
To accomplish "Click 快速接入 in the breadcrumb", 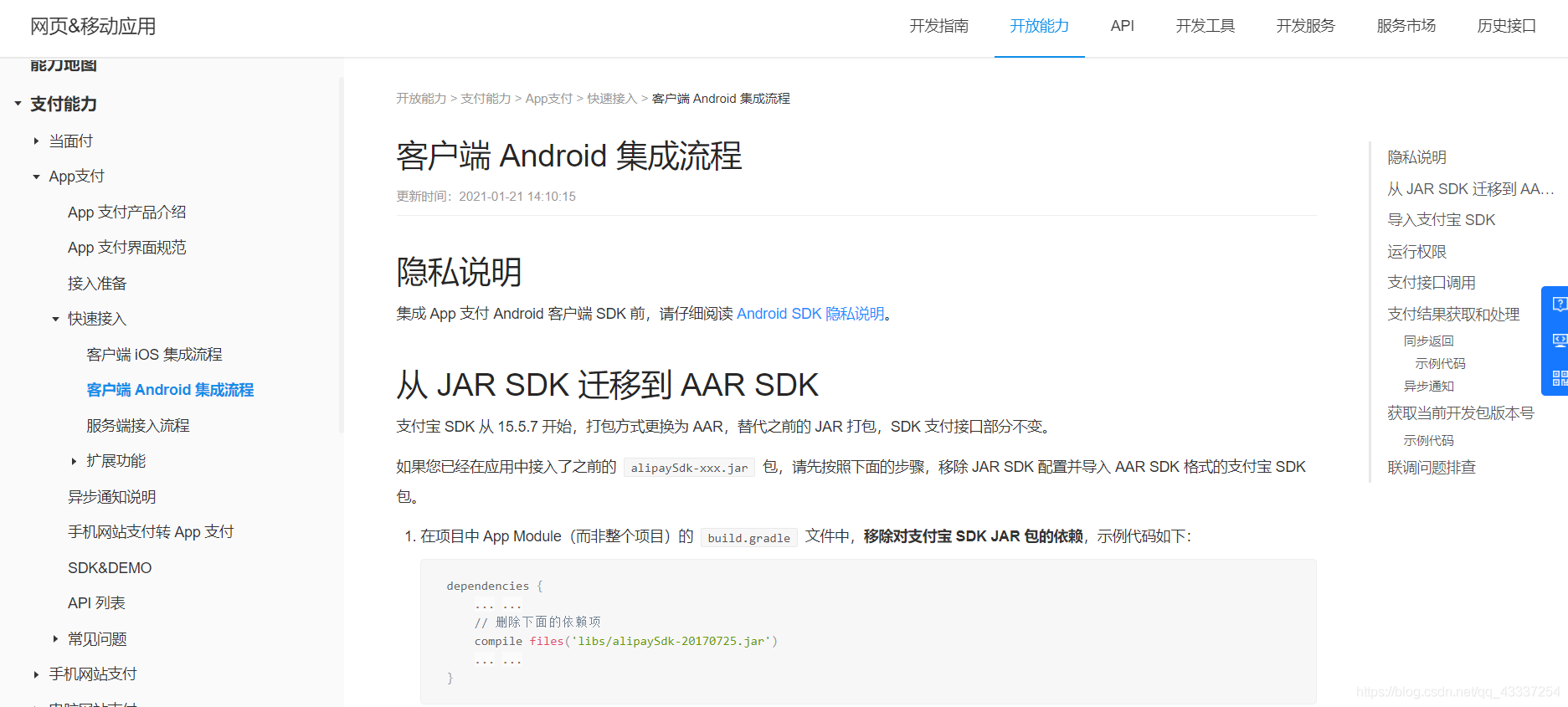I will coord(612,99).
